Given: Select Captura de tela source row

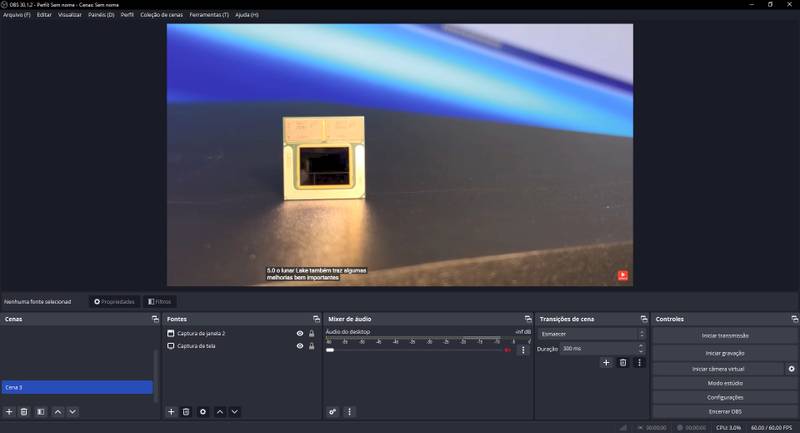Looking at the screenshot, I should coord(241,346).
